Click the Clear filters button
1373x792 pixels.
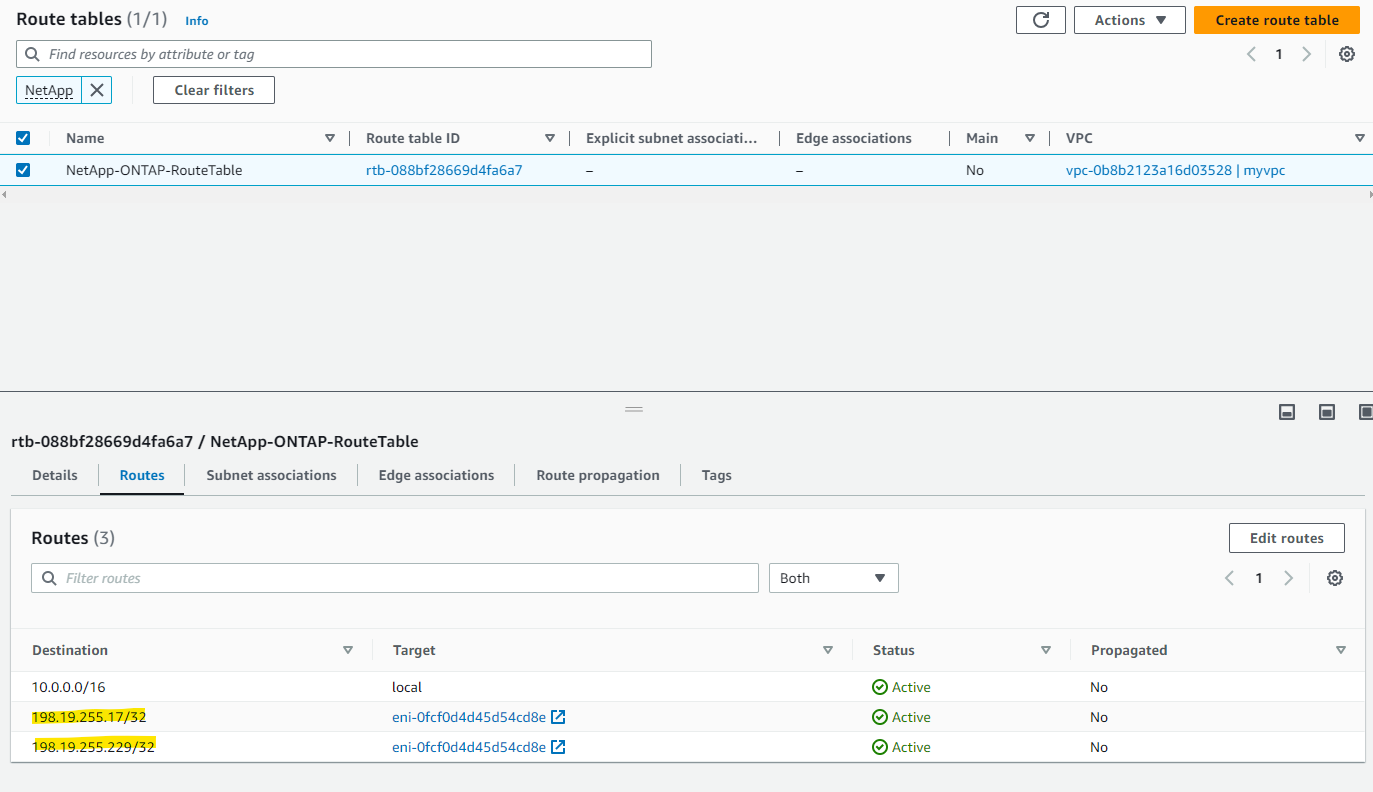tap(214, 90)
